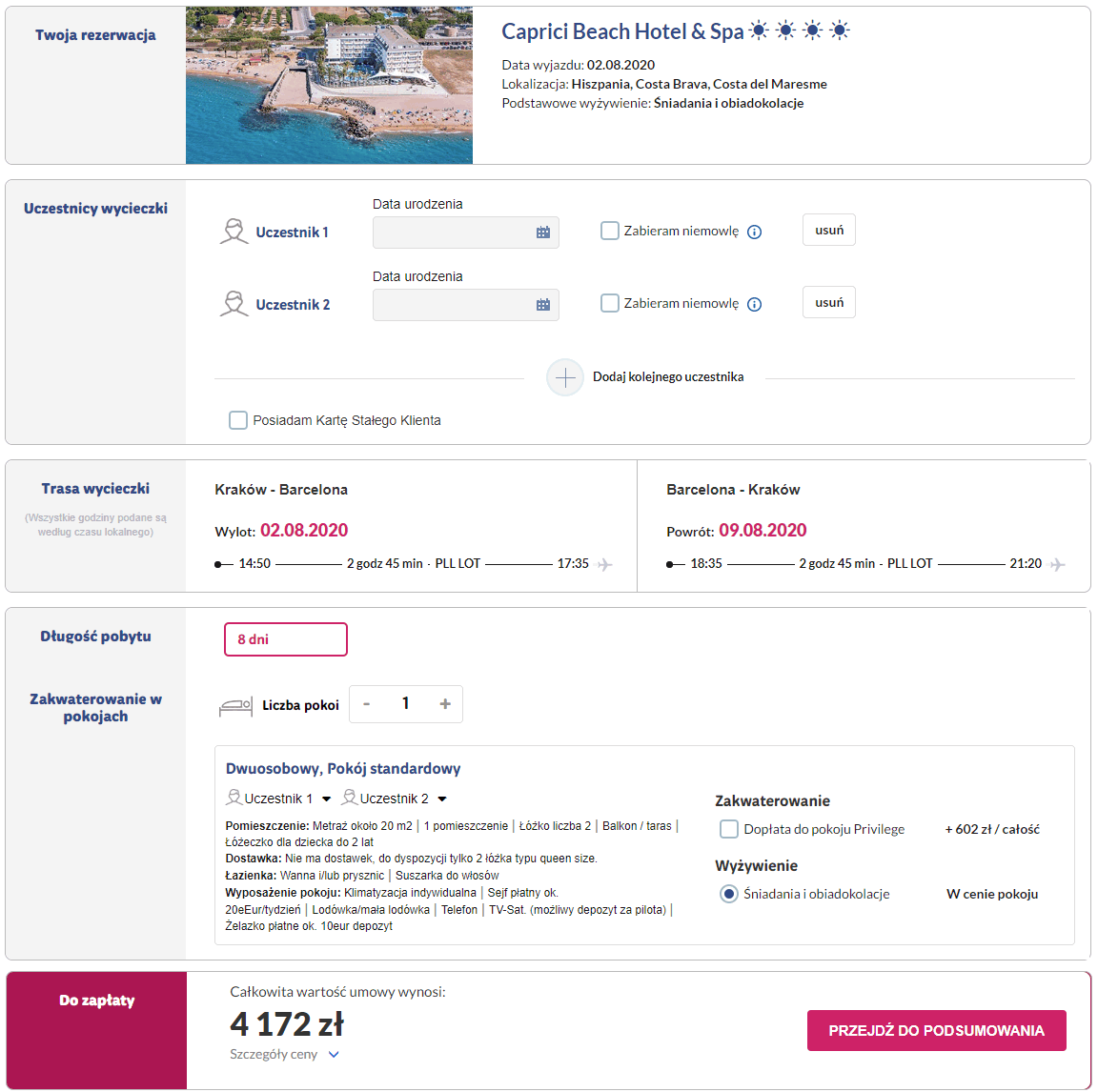Open calendar icon for Uczestnik 1 birthdate
Image resolution: width=1098 pixels, height=1092 pixels.
pos(542,233)
